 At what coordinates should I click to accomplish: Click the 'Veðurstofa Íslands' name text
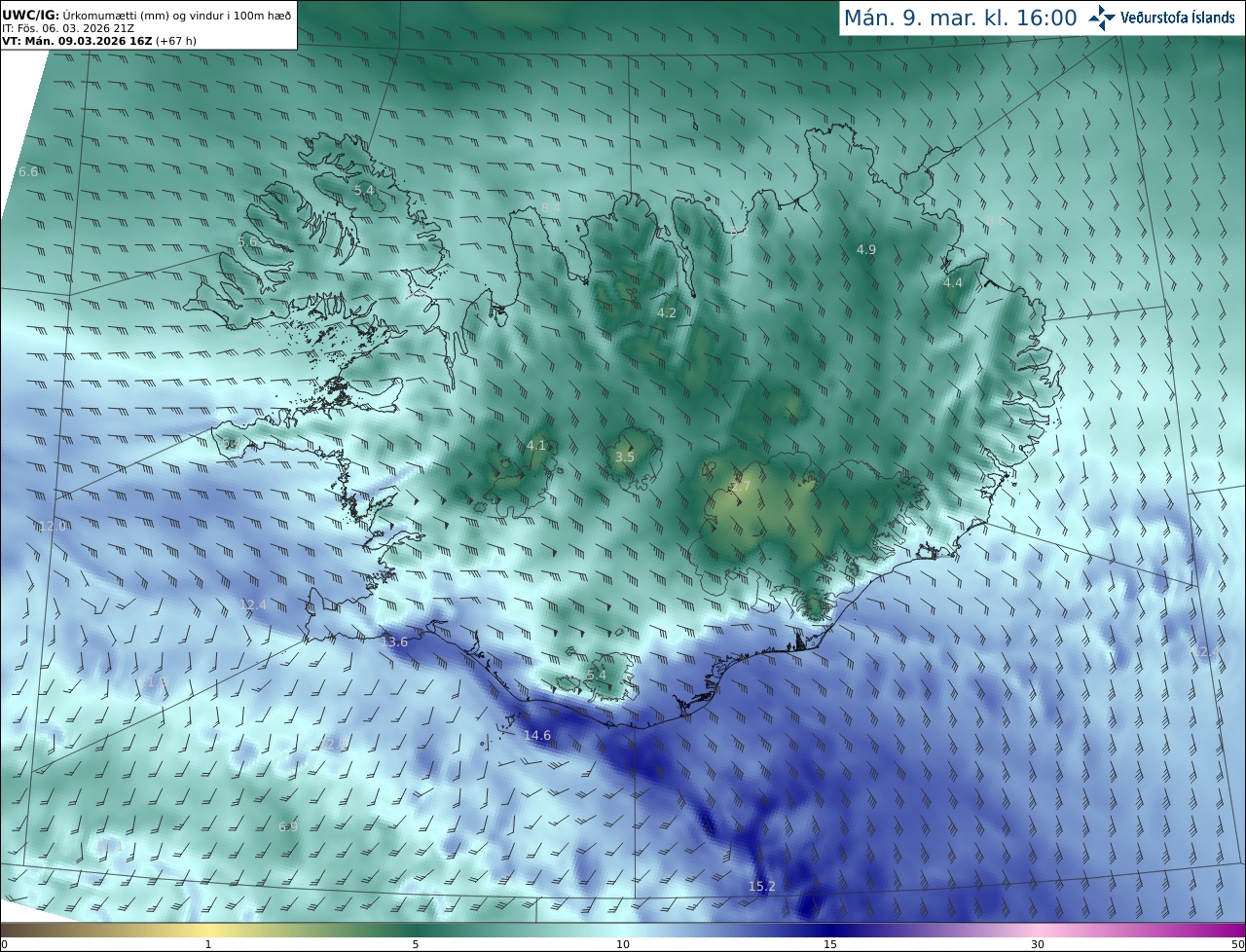click(x=1178, y=18)
